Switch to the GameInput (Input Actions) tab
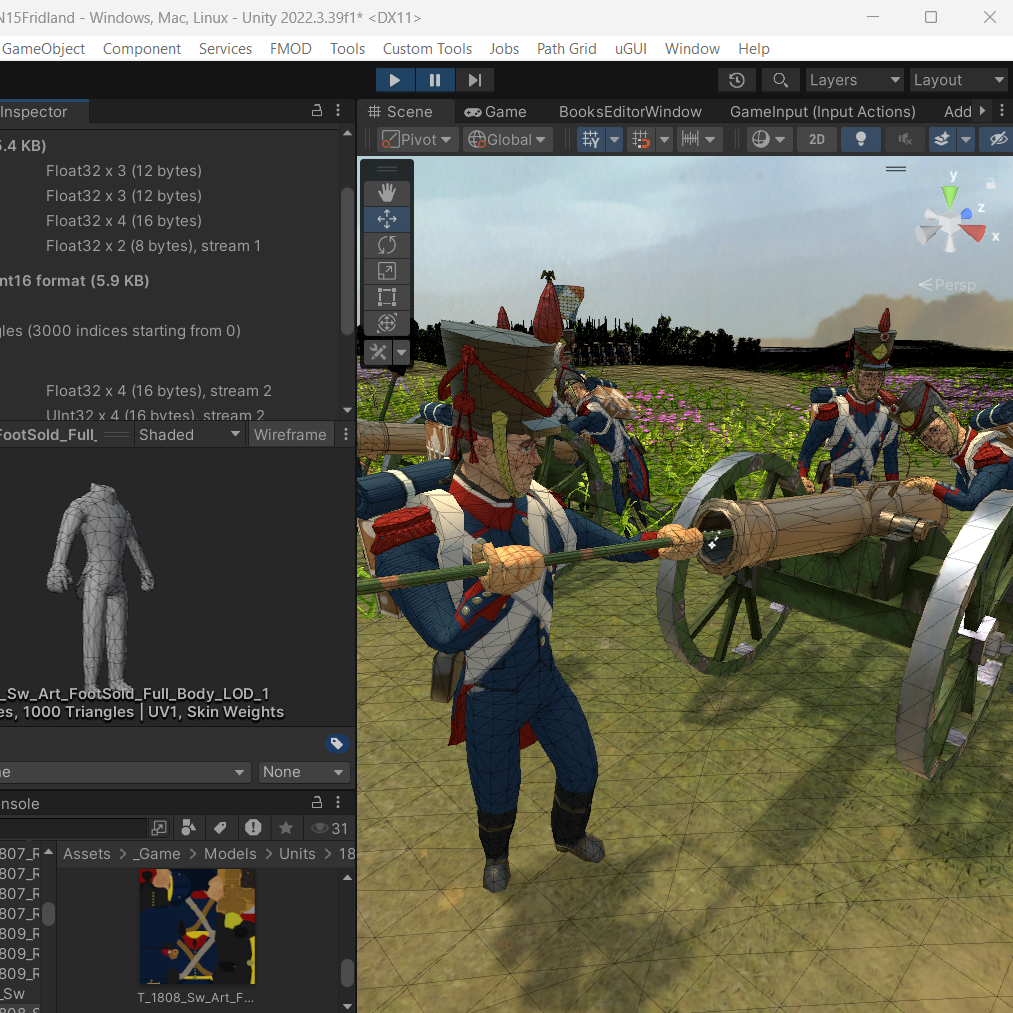This screenshot has height=1013, width=1013. click(x=822, y=112)
